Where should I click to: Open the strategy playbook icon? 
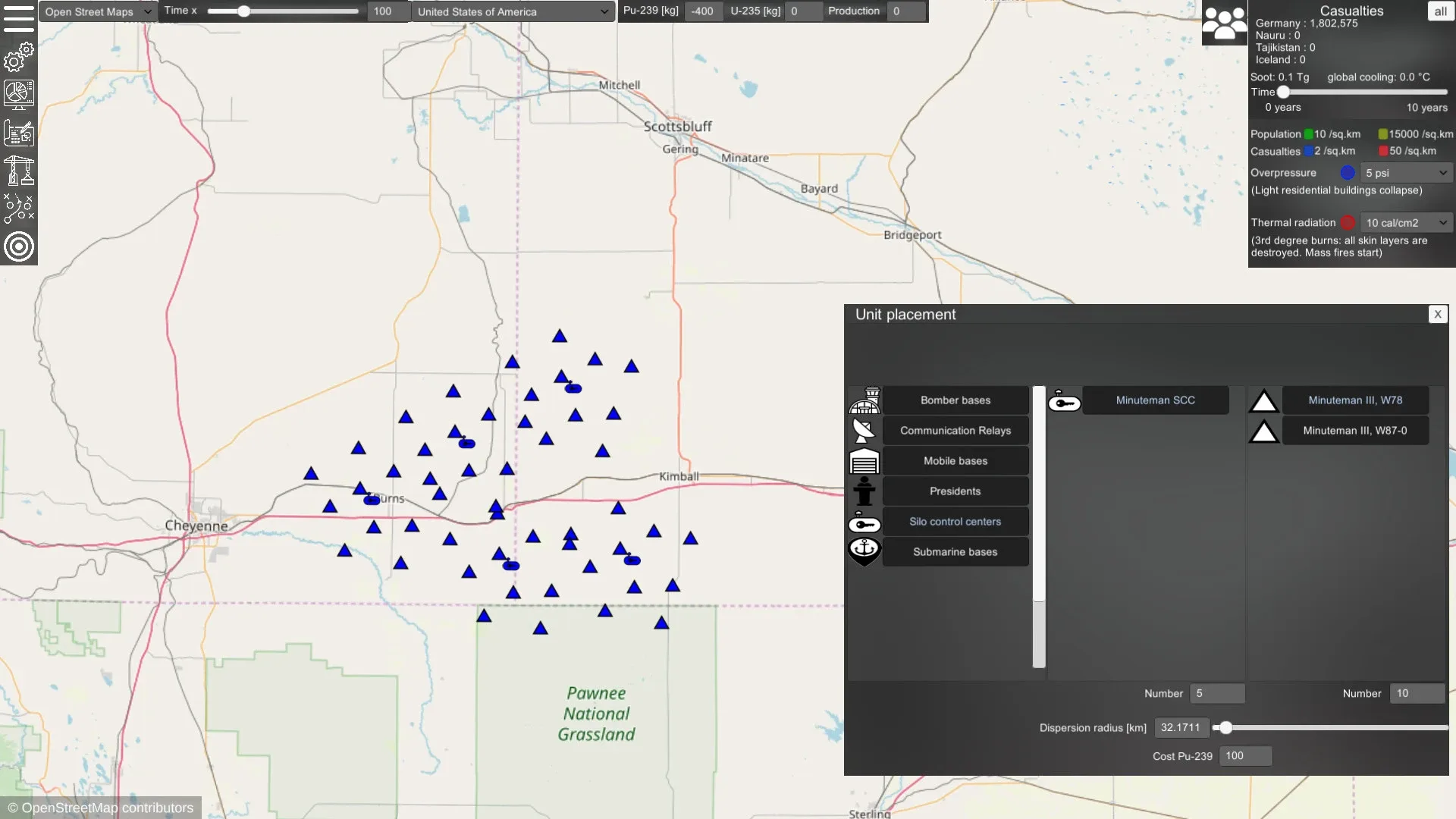(x=19, y=209)
